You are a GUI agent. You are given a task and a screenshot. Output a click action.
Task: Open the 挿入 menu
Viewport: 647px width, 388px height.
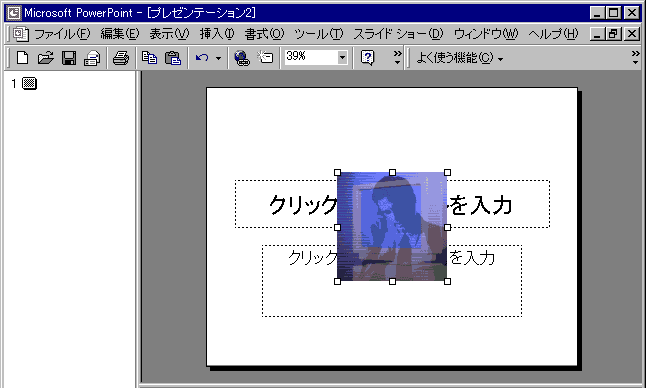217,34
